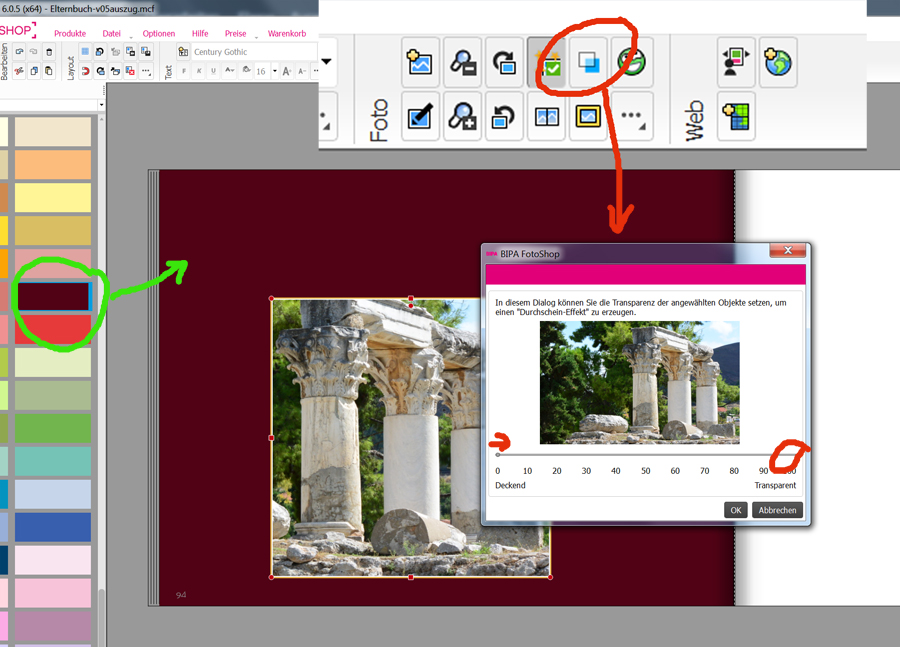
Task: Select the dark maroon background color swatch
Action: pos(53,296)
